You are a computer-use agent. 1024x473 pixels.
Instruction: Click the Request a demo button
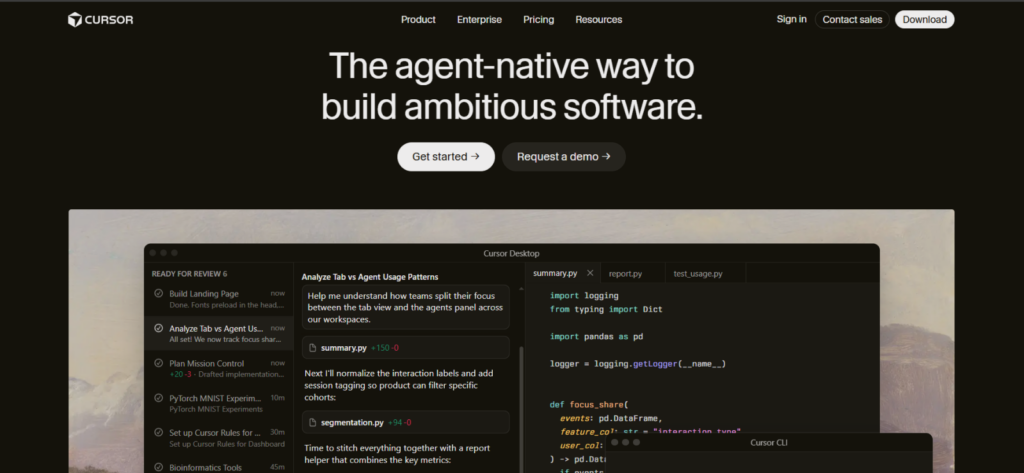pyautogui.click(x=564, y=157)
